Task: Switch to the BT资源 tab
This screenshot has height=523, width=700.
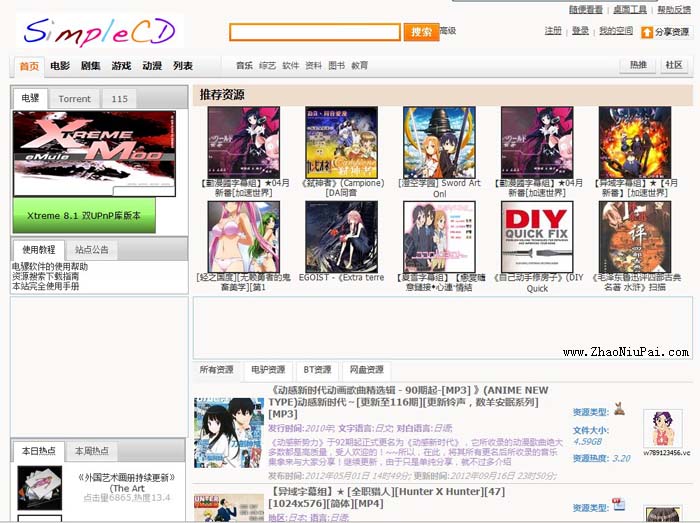Action: 317,370
